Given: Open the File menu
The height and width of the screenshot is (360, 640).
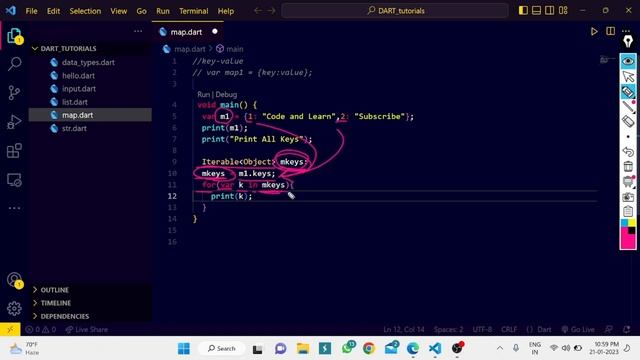Looking at the screenshot, I should [31, 11].
